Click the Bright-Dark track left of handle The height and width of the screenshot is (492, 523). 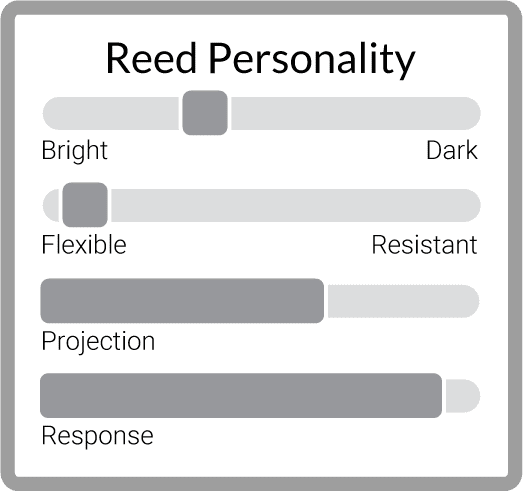tap(111, 113)
